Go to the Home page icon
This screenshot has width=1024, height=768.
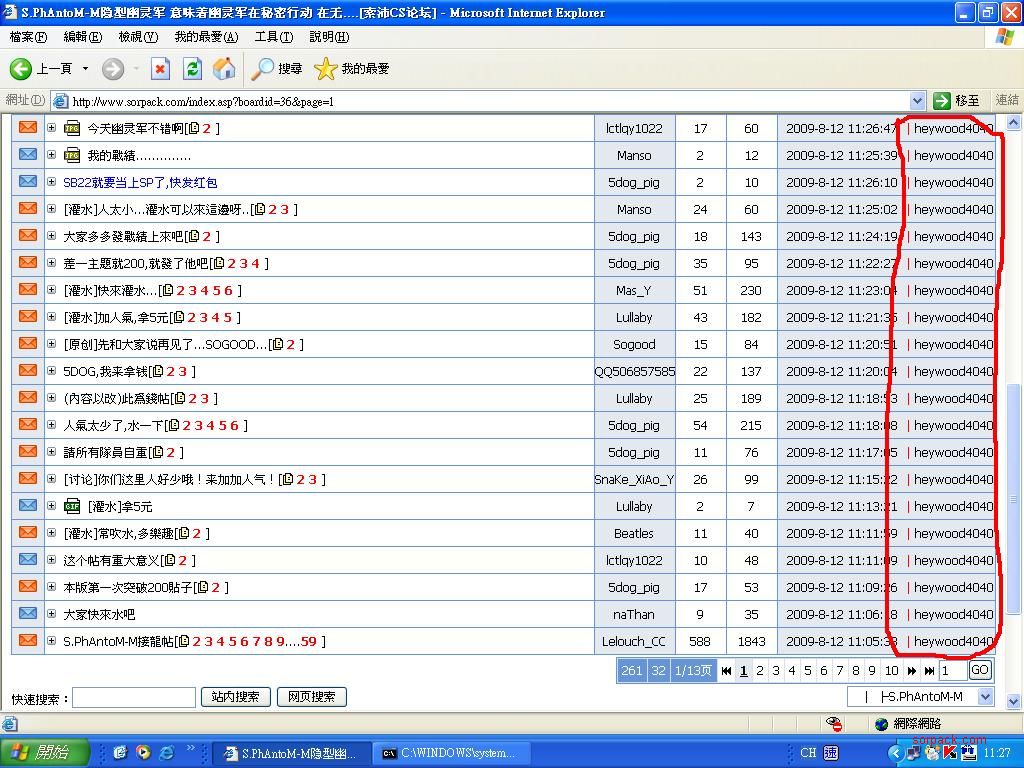click(x=225, y=68)
